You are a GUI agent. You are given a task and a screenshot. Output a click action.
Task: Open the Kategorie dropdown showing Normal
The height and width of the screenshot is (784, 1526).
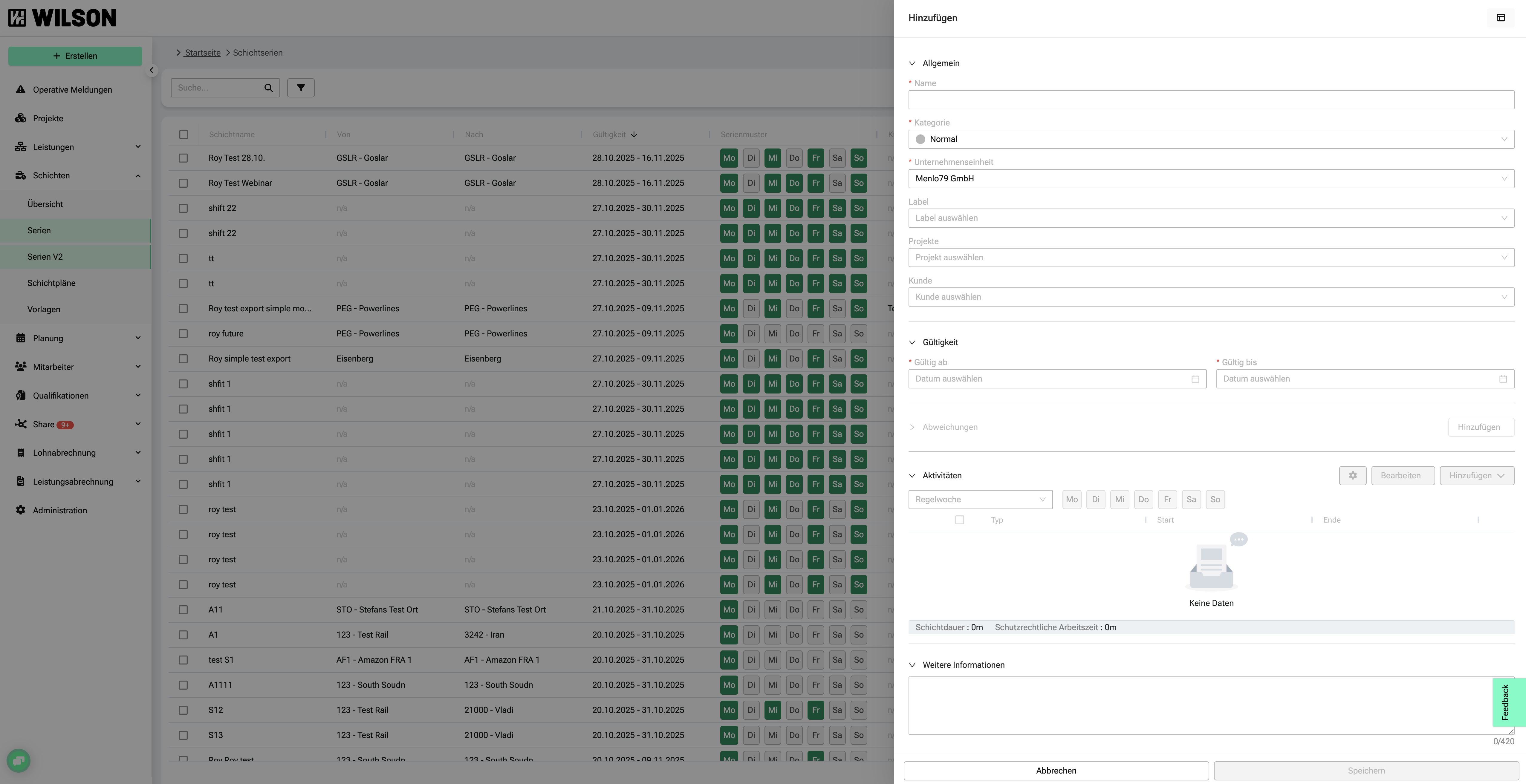(x=1211, y=139)
